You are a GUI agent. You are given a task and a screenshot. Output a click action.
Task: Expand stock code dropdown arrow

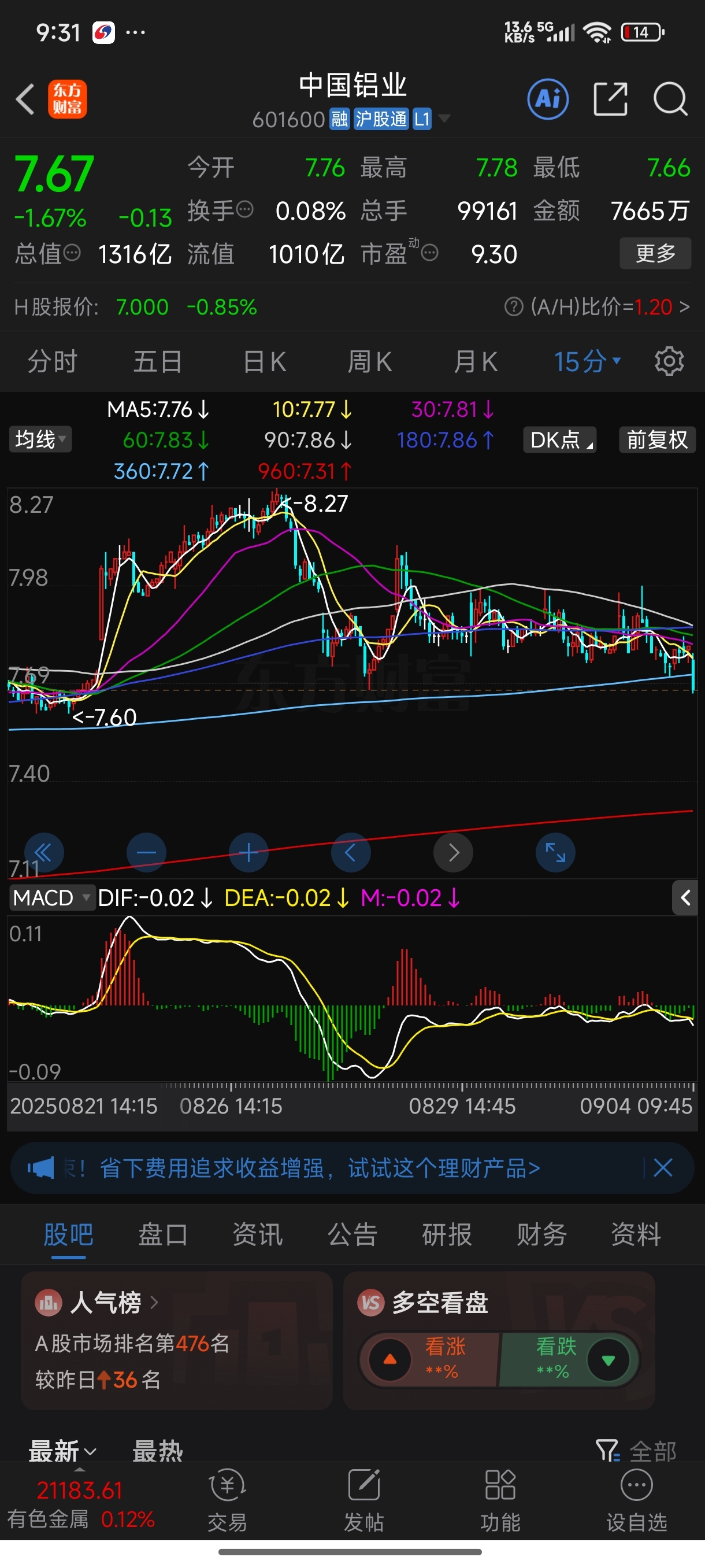click(444, 118)
